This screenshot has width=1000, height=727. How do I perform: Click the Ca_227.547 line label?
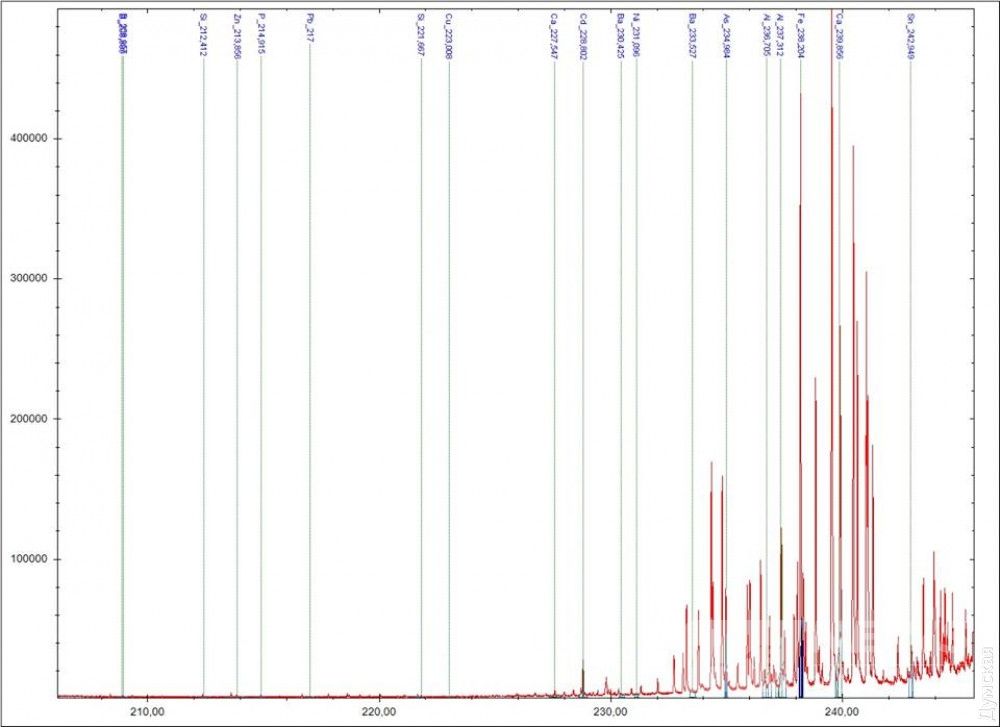click(x=554, y=38)
